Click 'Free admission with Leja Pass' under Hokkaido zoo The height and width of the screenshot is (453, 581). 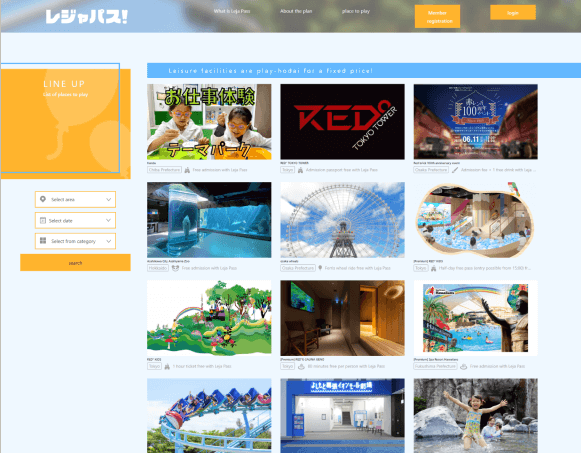click(209, 268)
